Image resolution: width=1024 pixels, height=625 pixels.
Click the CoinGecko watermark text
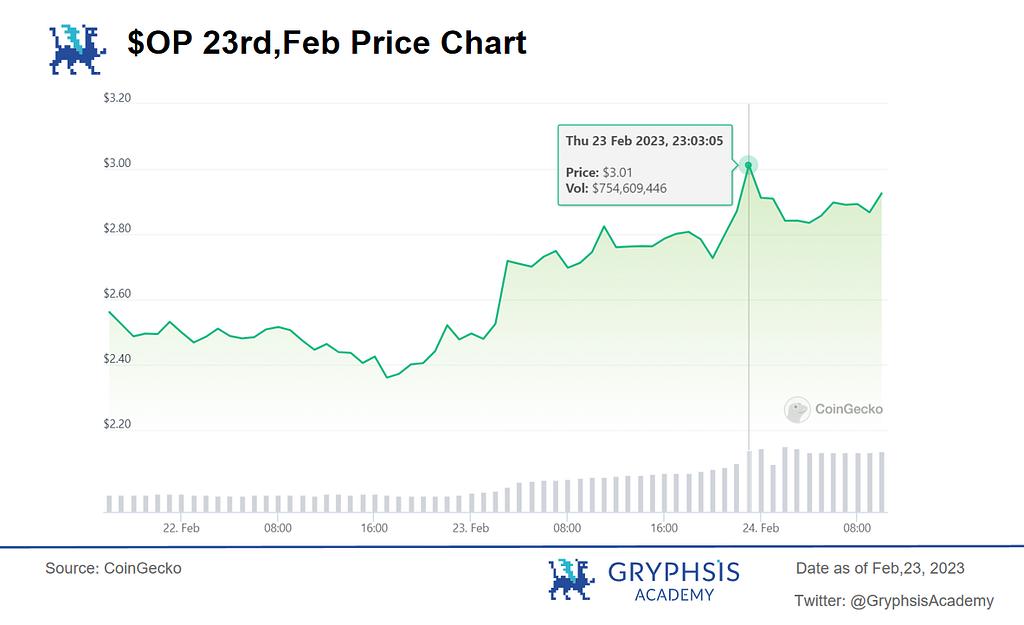pos(849,409)
